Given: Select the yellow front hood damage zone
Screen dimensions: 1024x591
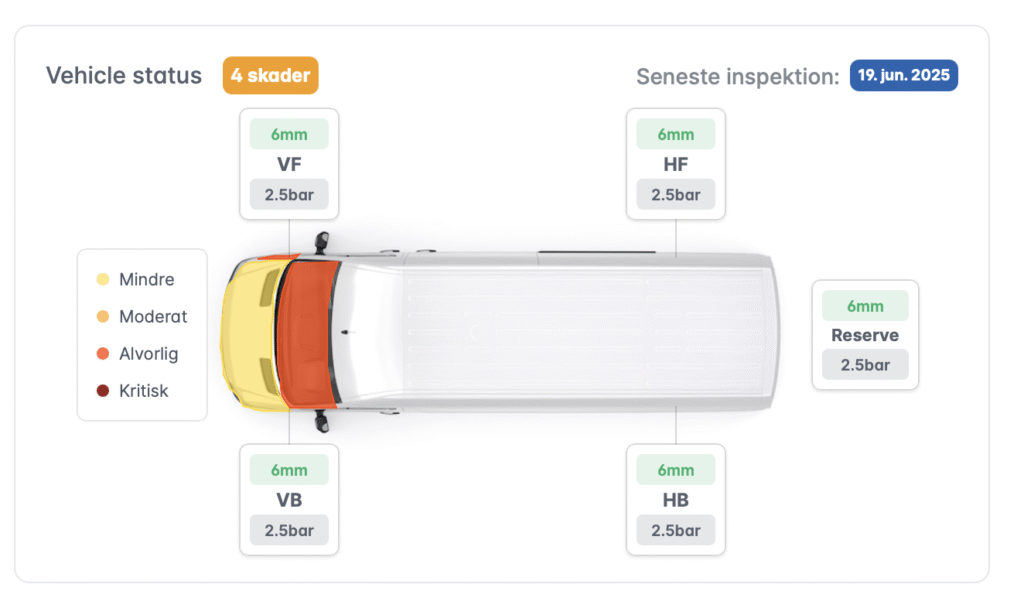Looking at the screenshot, I should pyautogui.click(x=248, y=335).
